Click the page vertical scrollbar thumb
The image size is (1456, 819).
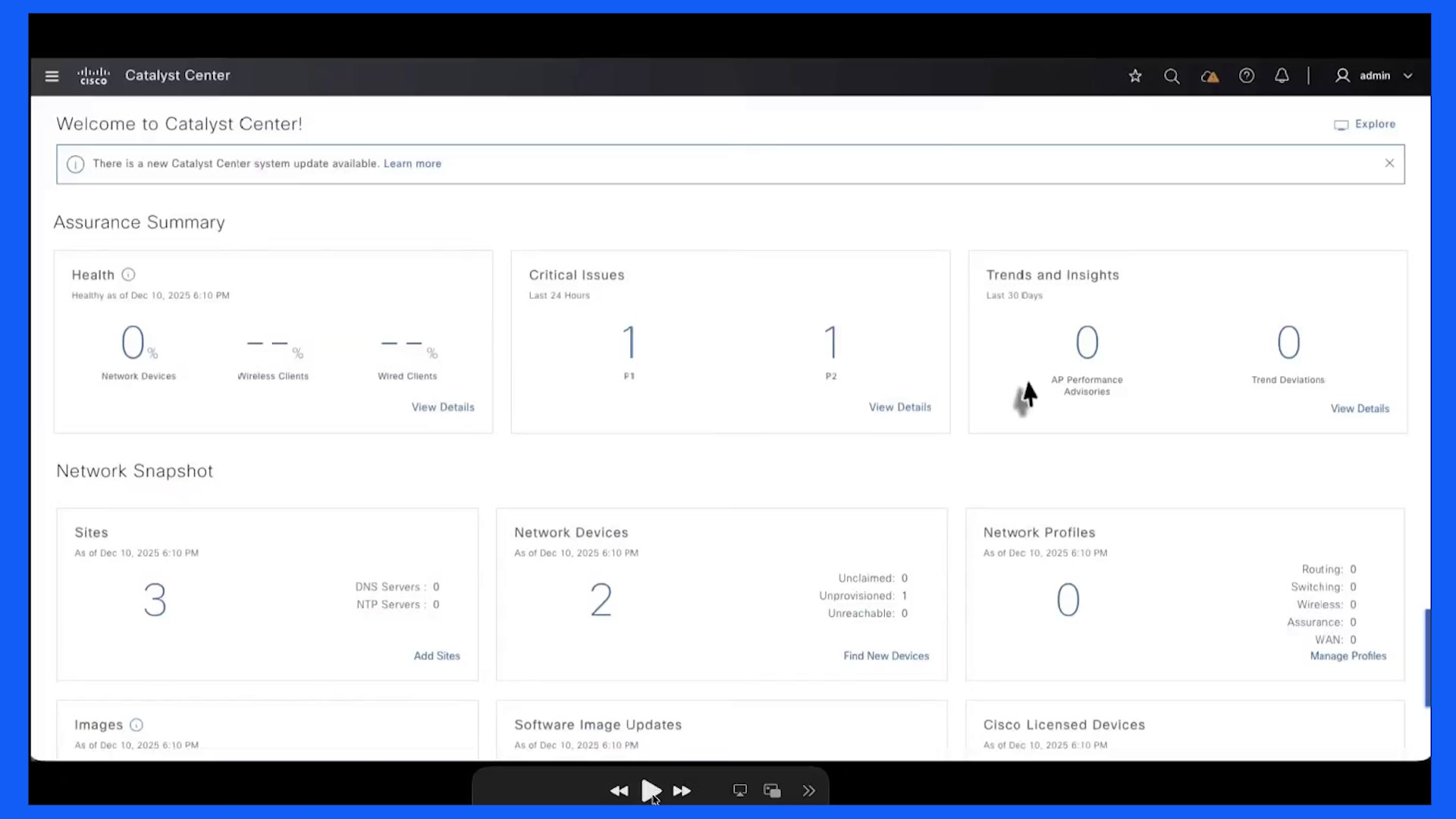pos(1427,657)
